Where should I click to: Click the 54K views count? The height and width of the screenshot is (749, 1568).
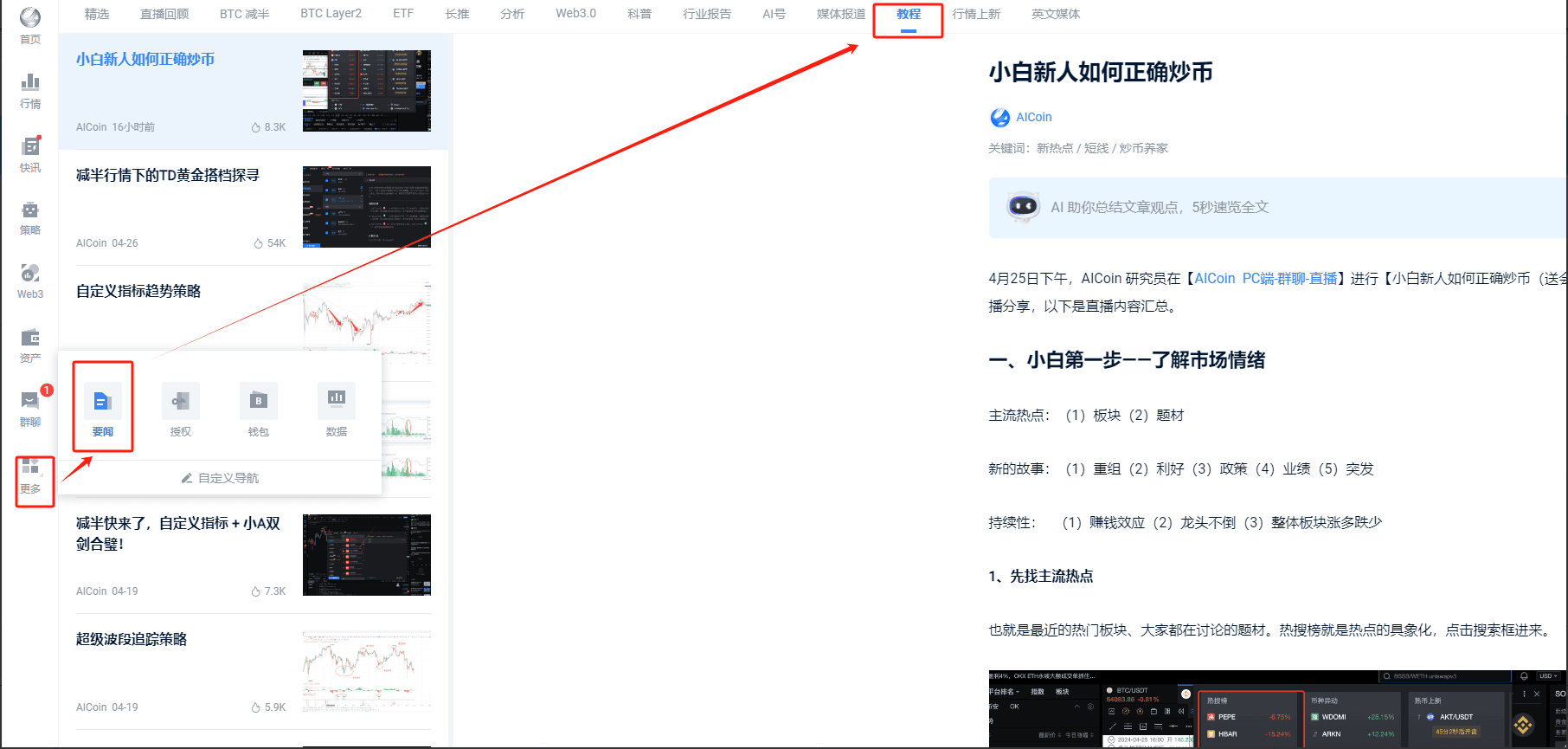[270, 243]
